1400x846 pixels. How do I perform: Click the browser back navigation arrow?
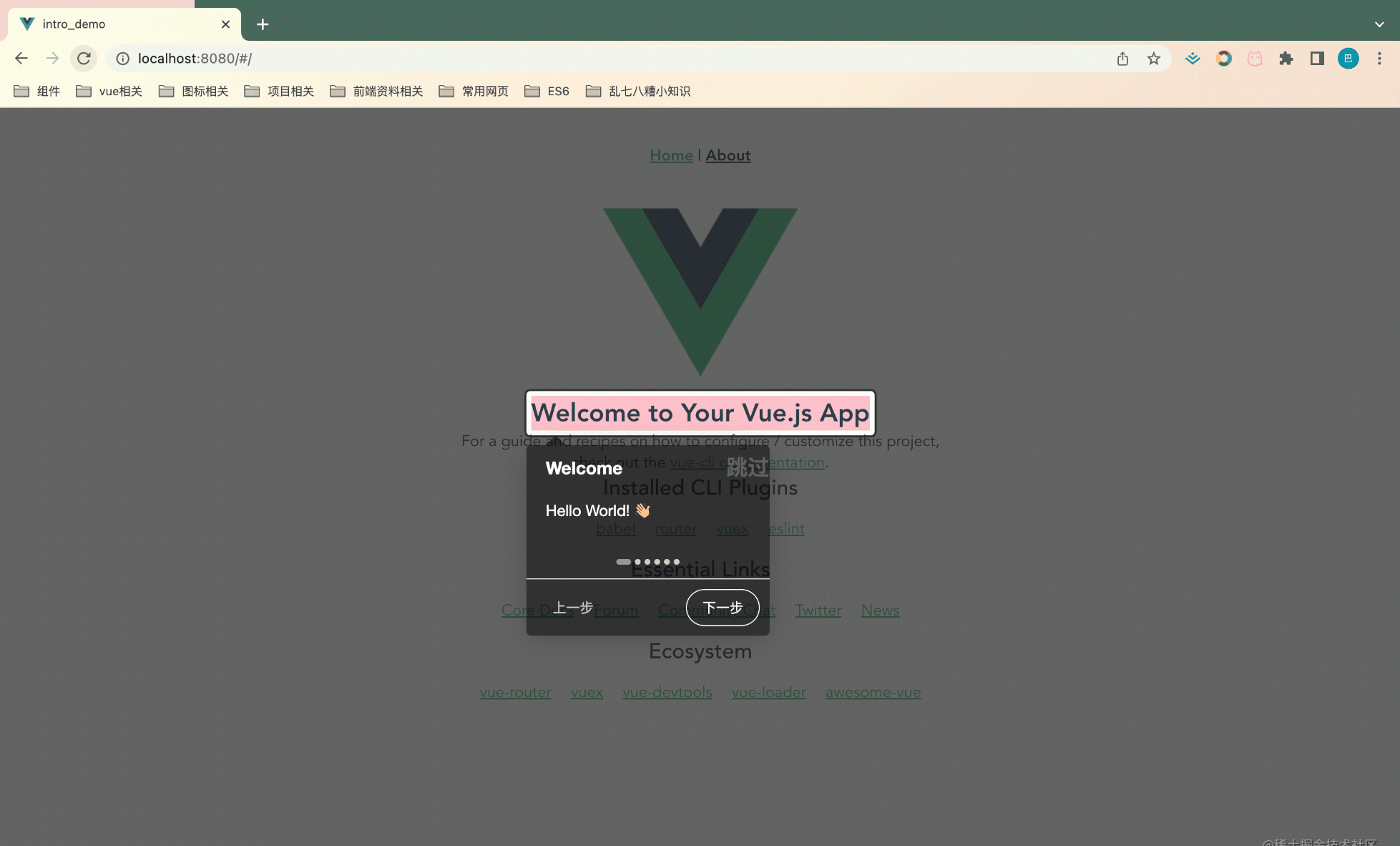(20, 58)
